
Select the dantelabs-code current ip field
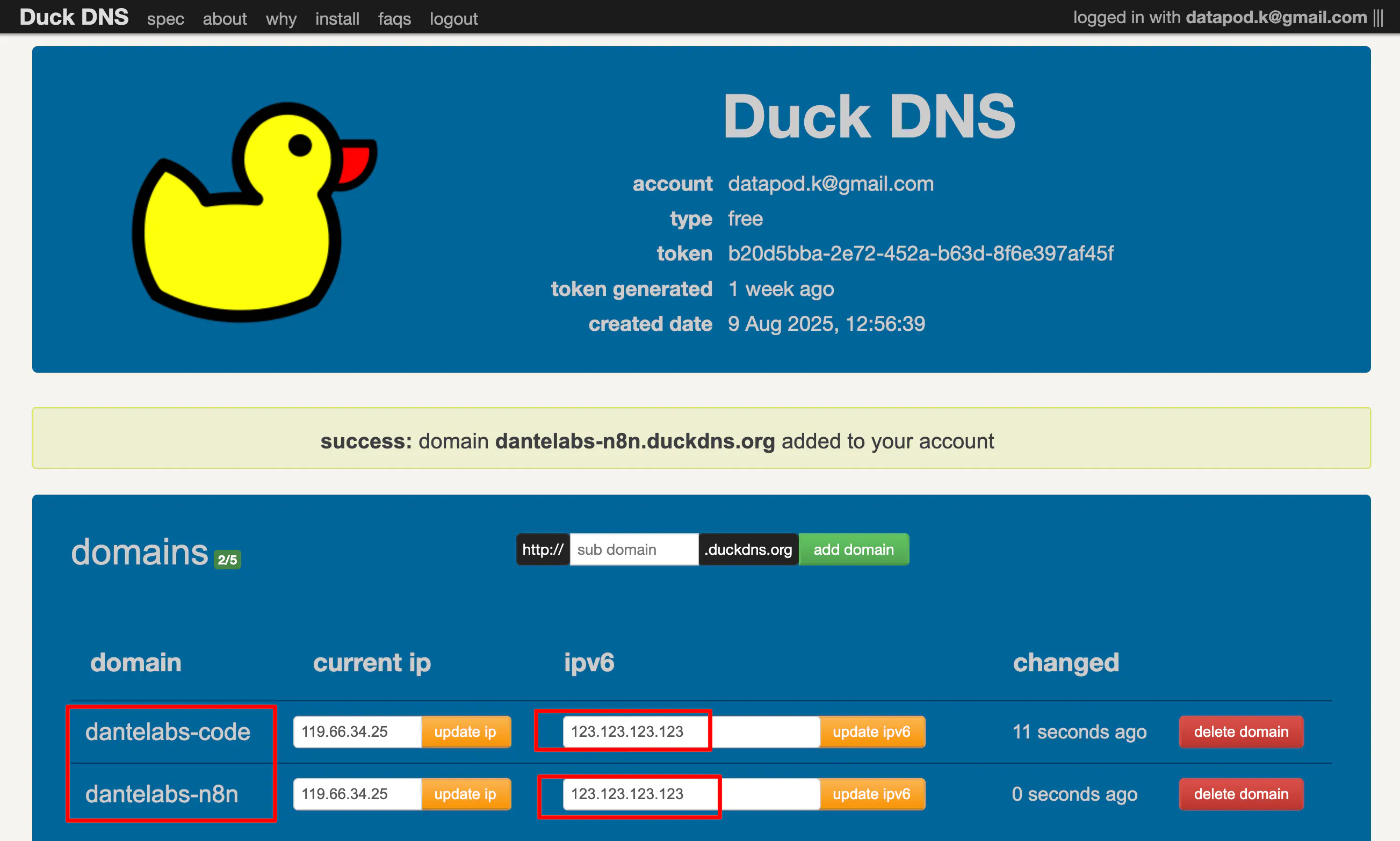tap(357, 731)
